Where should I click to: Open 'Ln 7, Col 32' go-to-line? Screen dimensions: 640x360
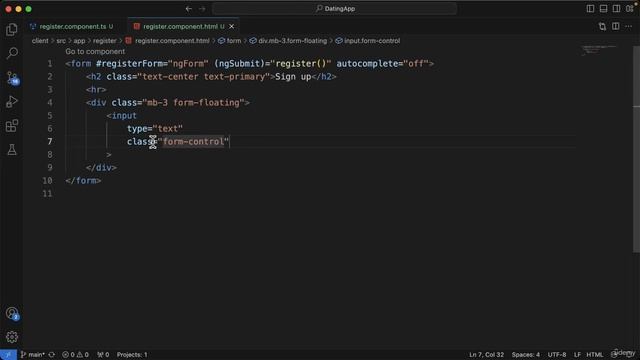point(487,355)
